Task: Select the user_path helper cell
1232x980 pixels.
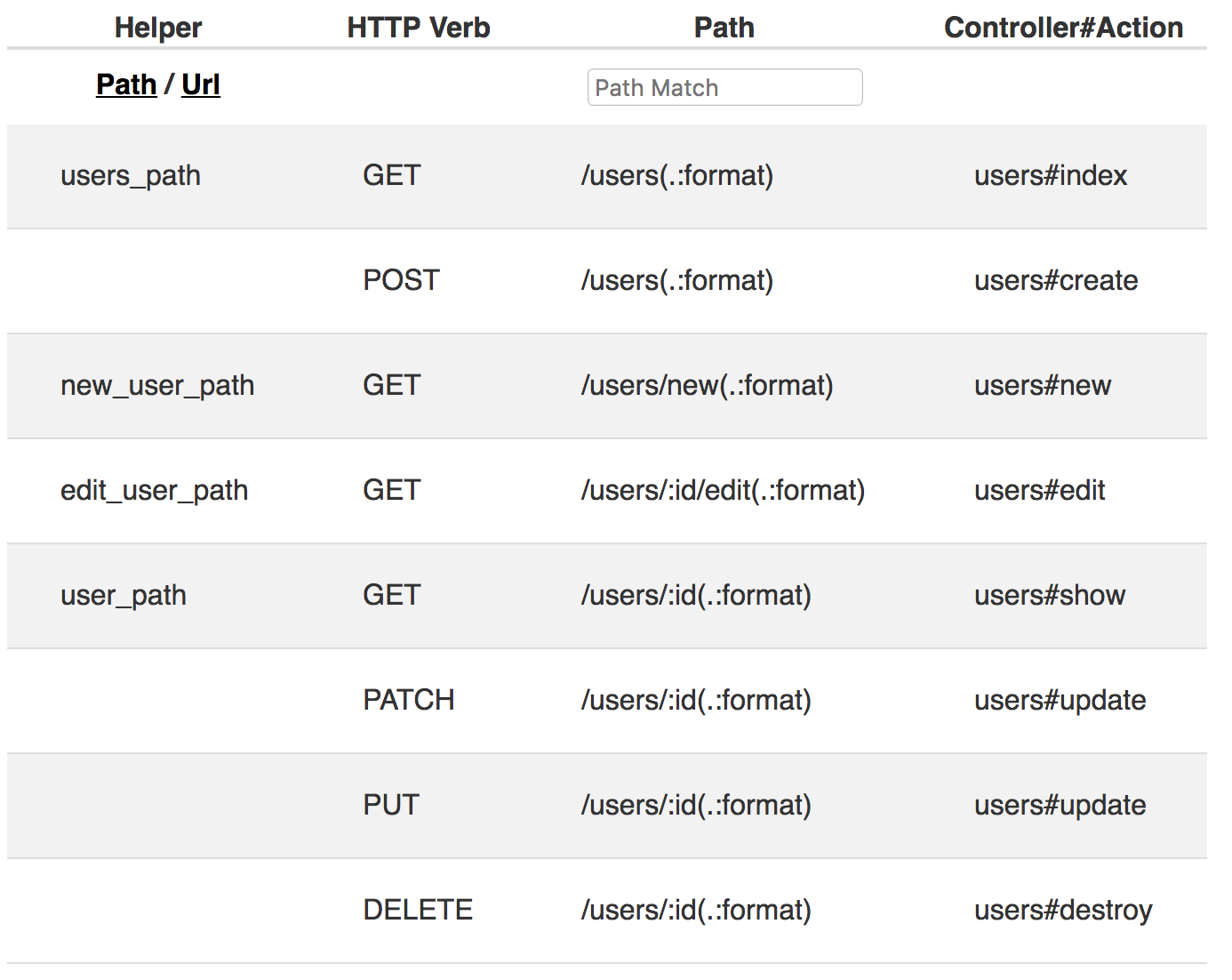Action: (x=124, y=596)
